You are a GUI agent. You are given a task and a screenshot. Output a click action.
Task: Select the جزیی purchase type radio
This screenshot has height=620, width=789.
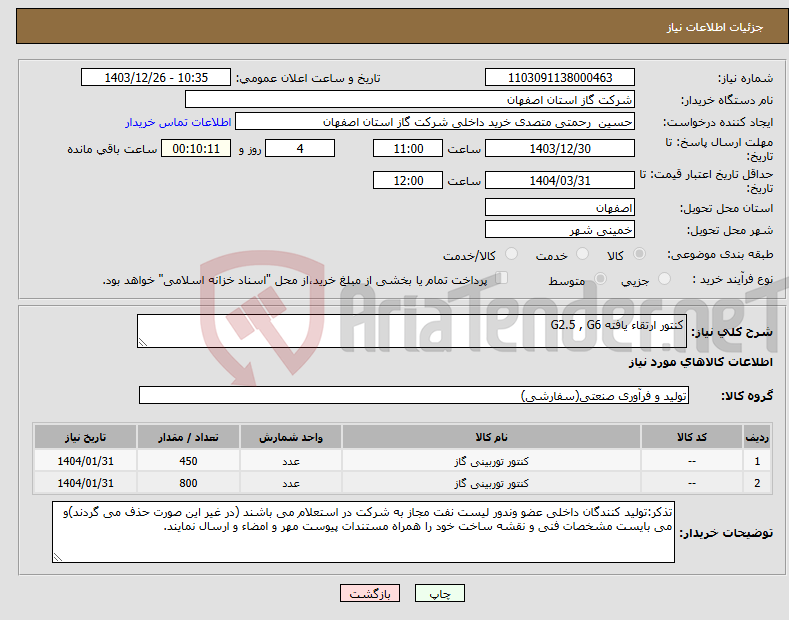click(664, 279)
